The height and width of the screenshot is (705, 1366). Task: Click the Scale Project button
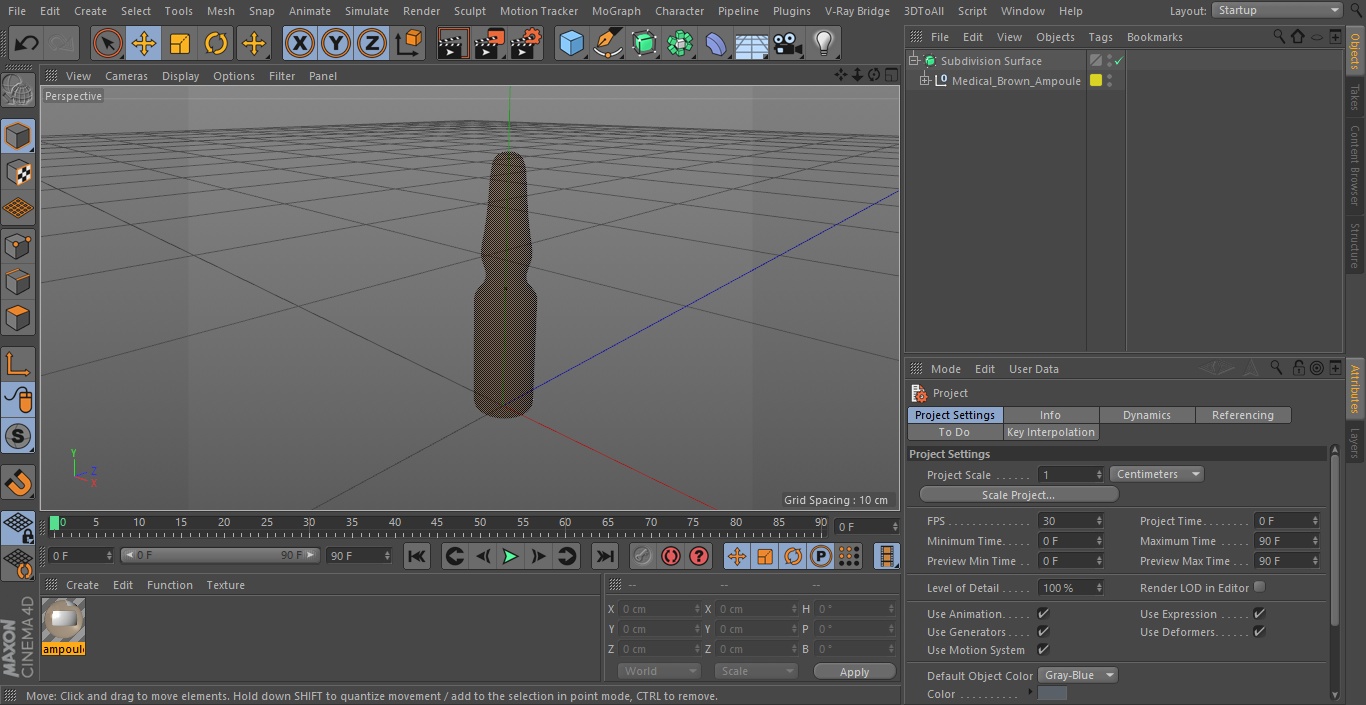[1018, 495]
